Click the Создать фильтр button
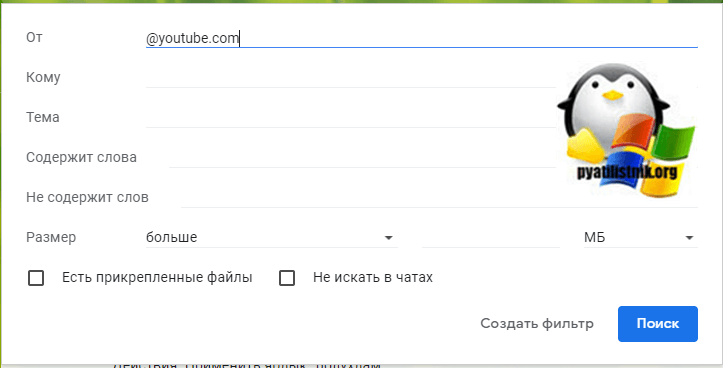 point(537,324)
